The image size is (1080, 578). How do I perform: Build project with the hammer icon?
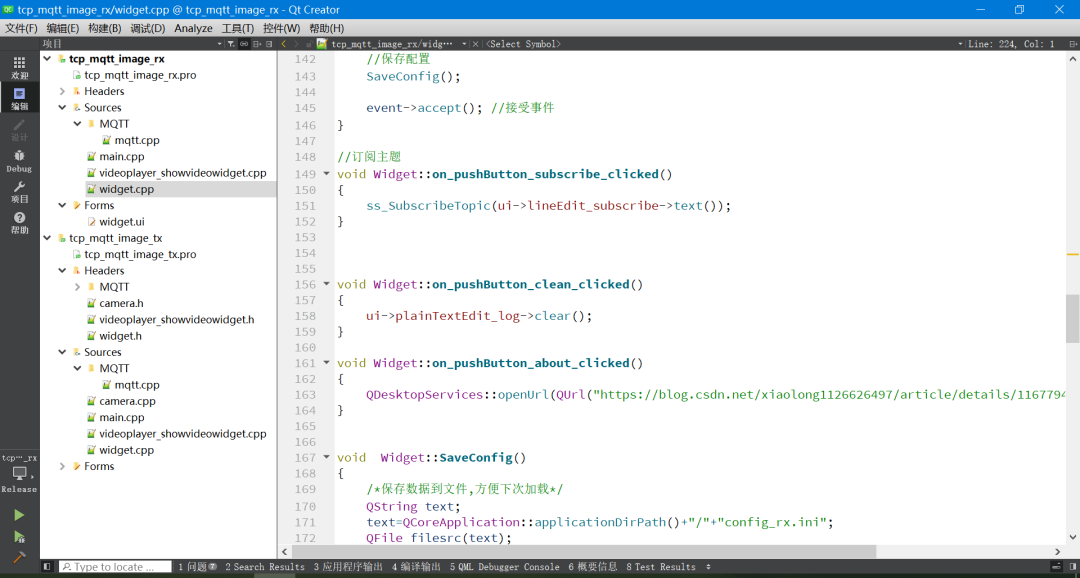click(19, 558)
